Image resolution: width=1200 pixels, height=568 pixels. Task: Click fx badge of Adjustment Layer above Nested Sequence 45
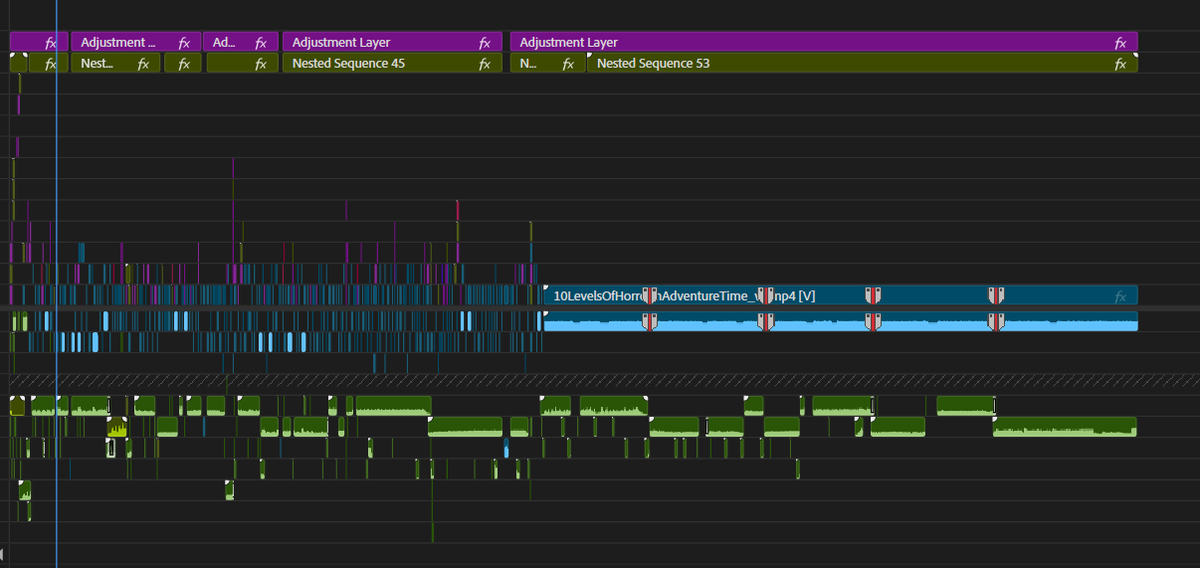[484, 43]
